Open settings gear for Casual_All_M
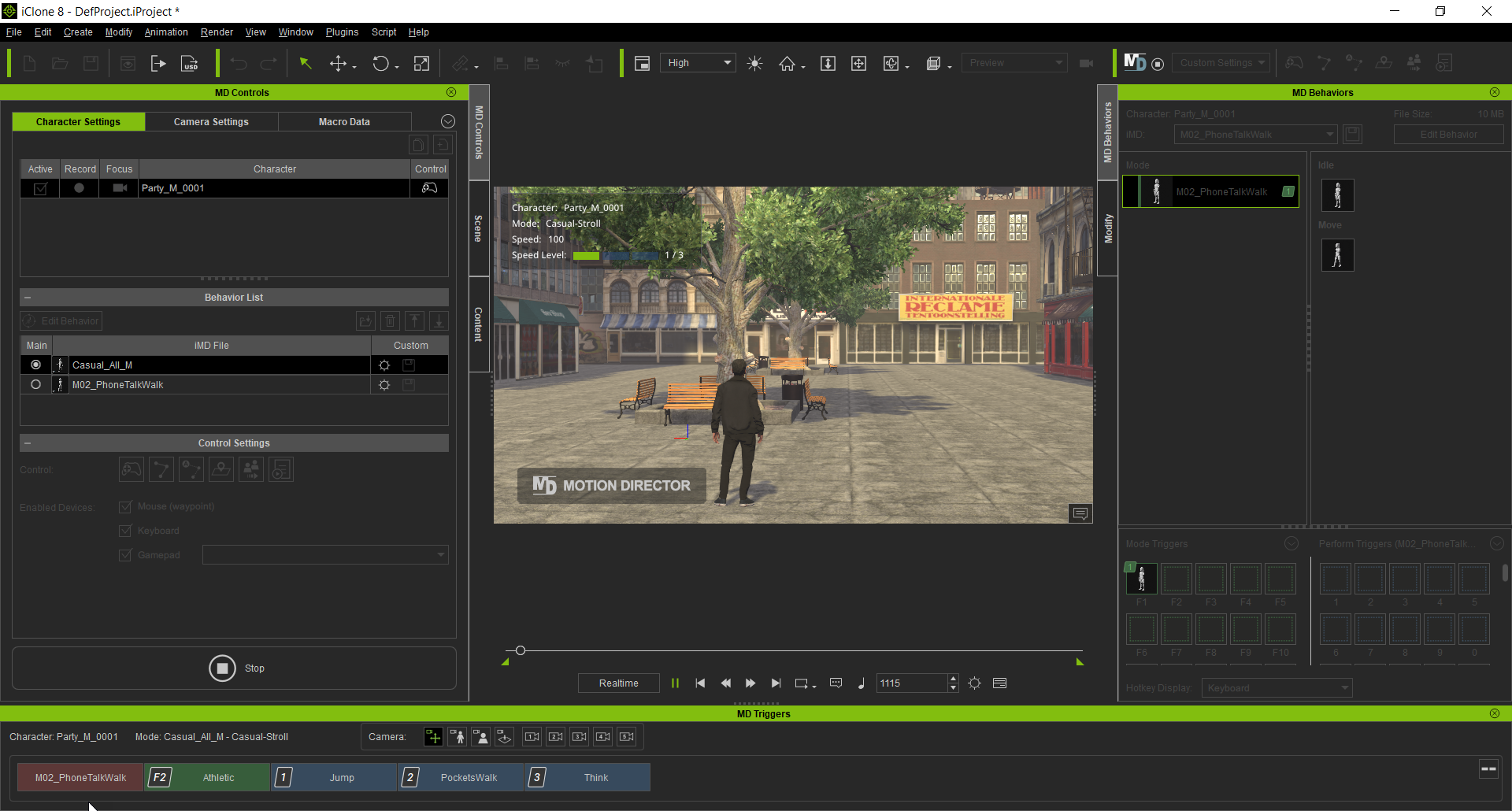This screenshot has height=811, width=1512. coord(384,365)
